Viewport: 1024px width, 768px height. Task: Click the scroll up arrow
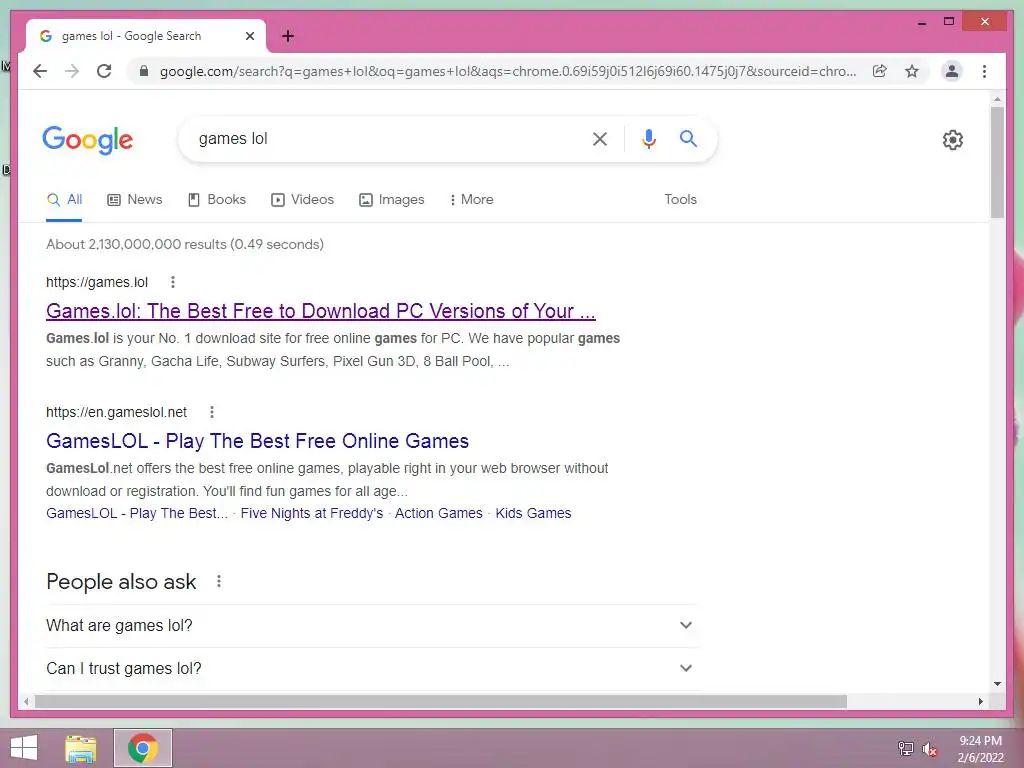[x=997, y=99]
